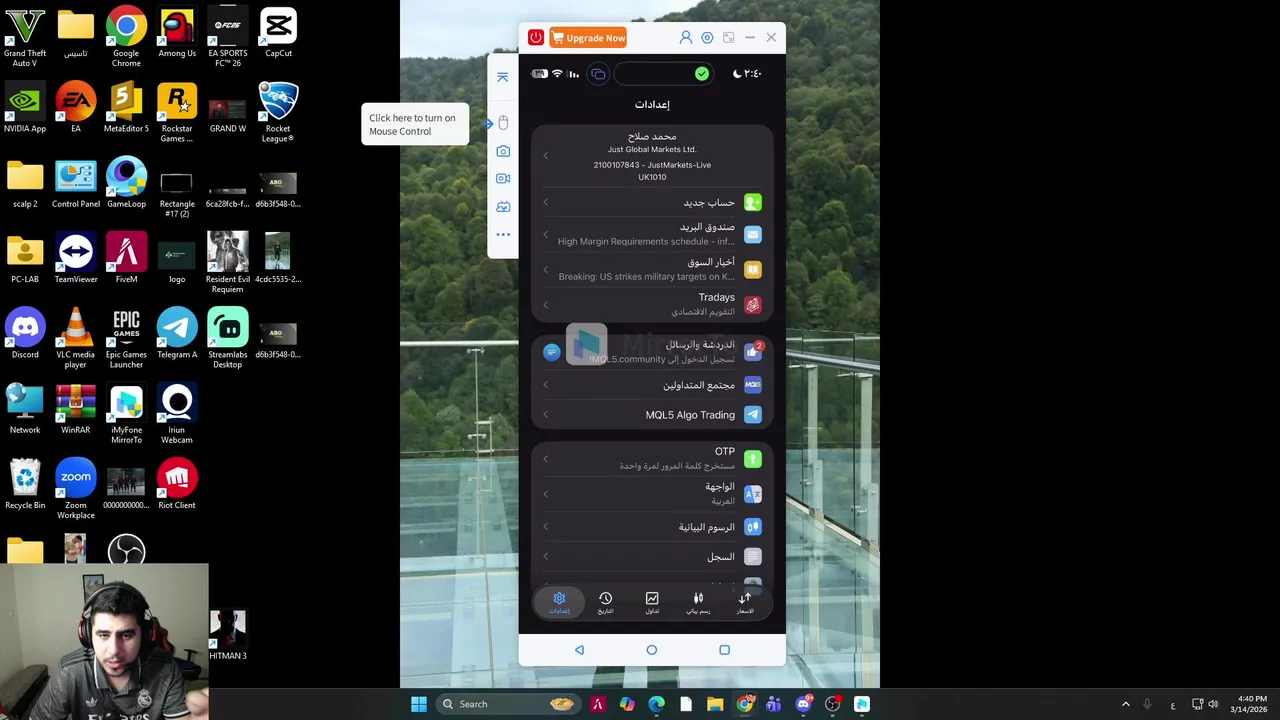Viewport: 1280px width, 720px height.
Task: Collapse the MirrorTo side toolbar
Action: point(503,77)
